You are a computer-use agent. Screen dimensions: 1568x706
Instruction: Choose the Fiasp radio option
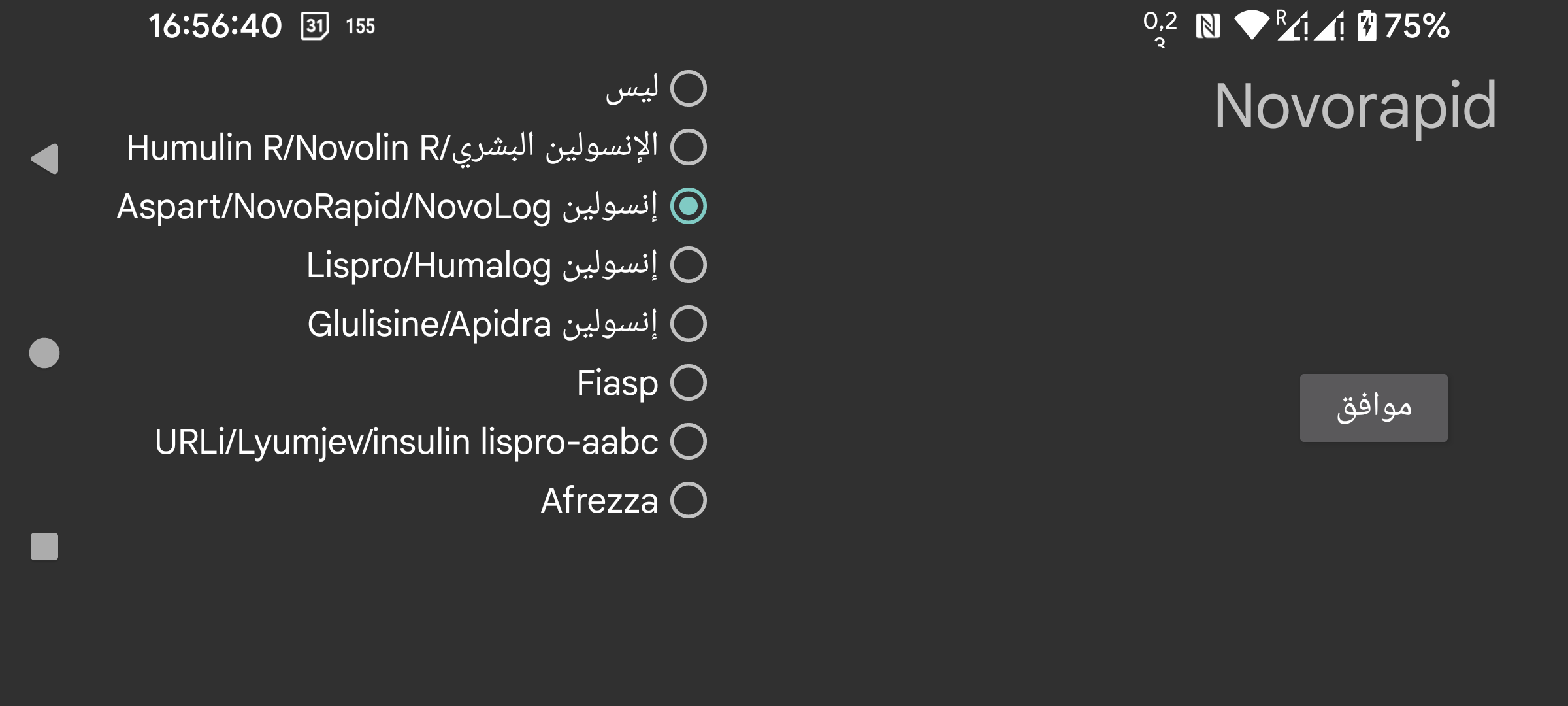(x=688, y=382)
